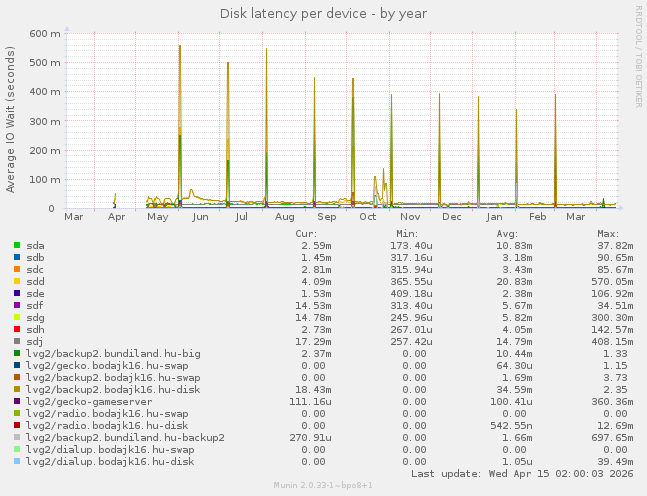This screenshot has width=647, height=496.
Task: Click the sdj max value 408.15m
Action: (612, 342)
